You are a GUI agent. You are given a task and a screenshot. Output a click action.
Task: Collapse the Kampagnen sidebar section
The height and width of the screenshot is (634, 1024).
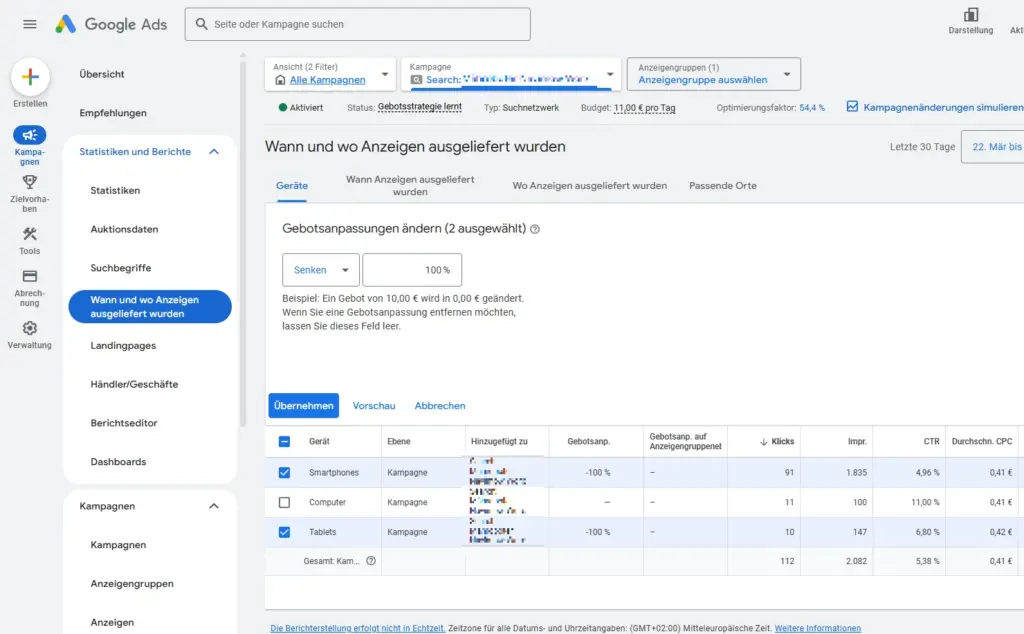pyautogui.click(x=214, y=506)
